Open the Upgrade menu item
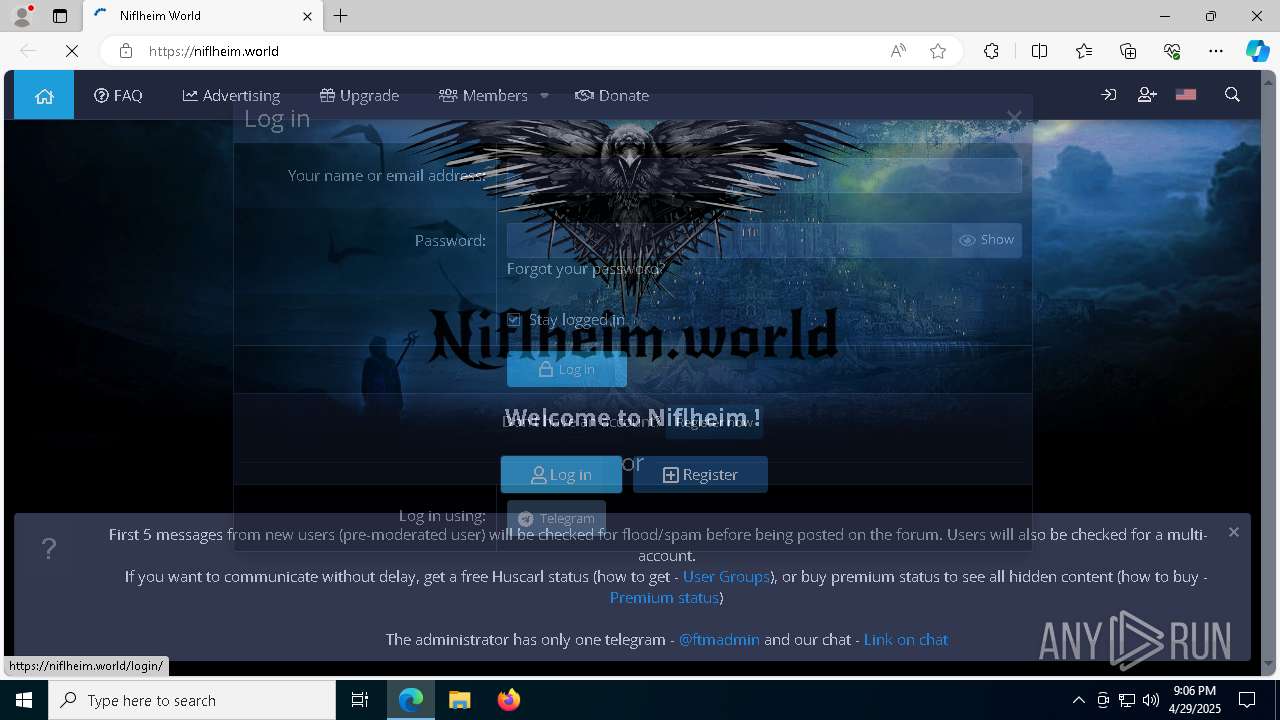1280x720 pixels. (x=359, y=96)
